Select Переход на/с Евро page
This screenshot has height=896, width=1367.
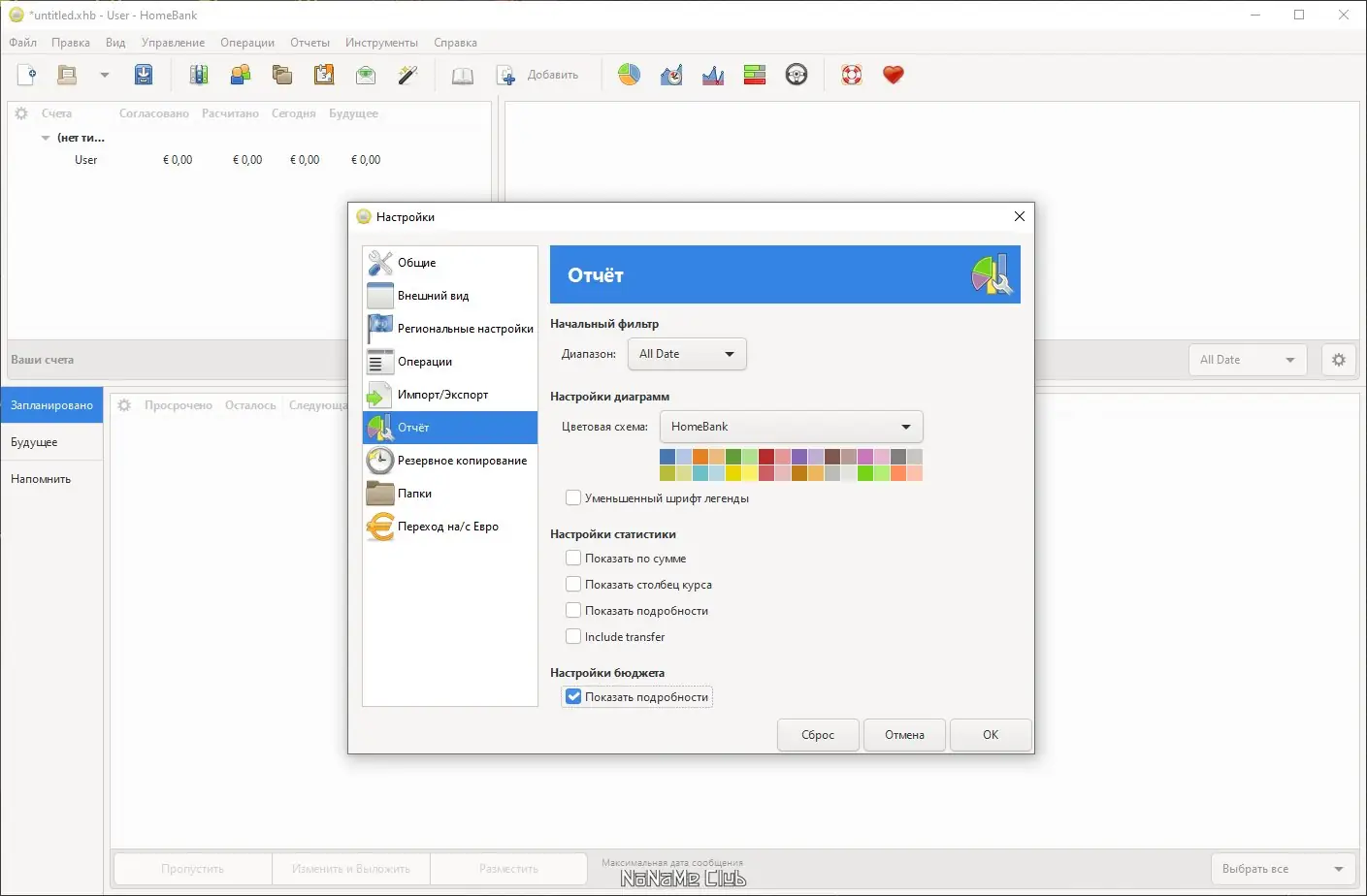450,527
